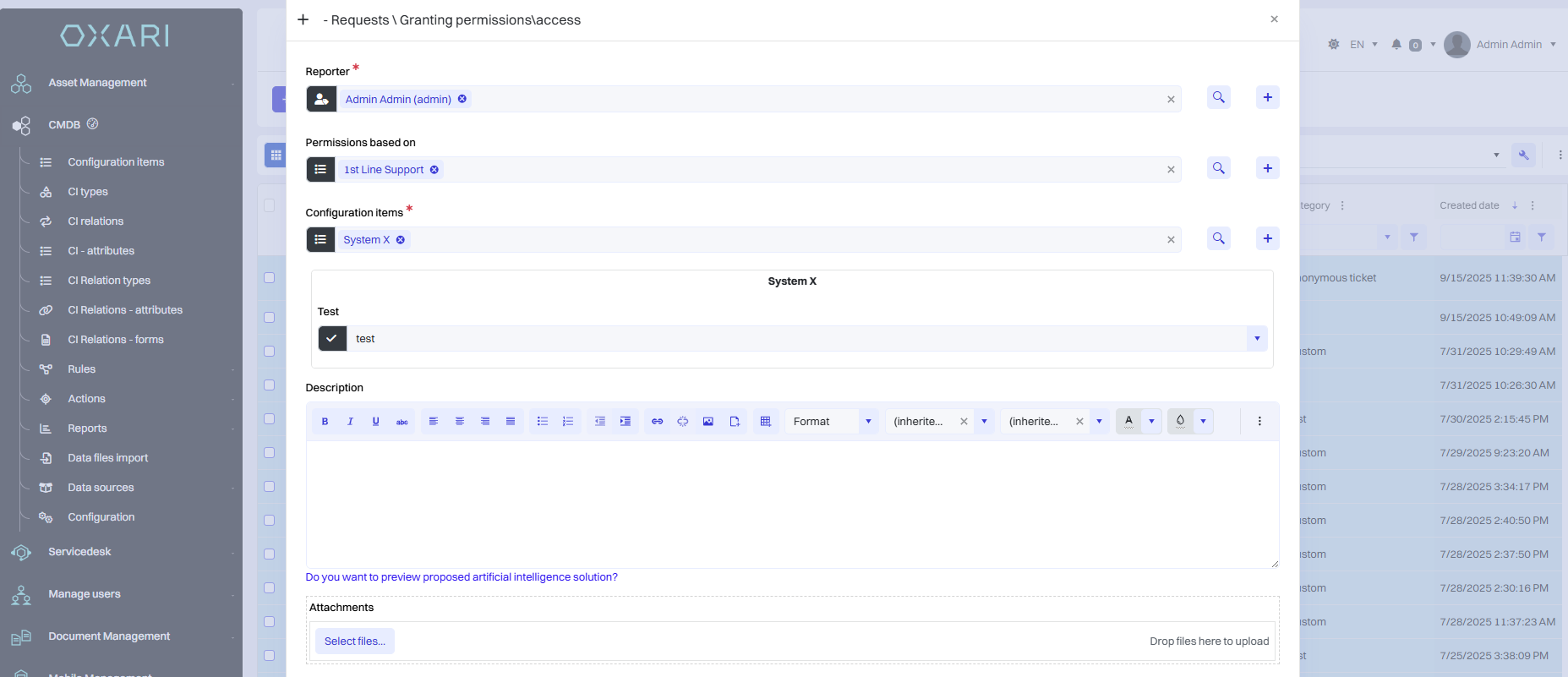Expand background color palette arrow
This screenshot has width=1568, height=677.
1203,422
